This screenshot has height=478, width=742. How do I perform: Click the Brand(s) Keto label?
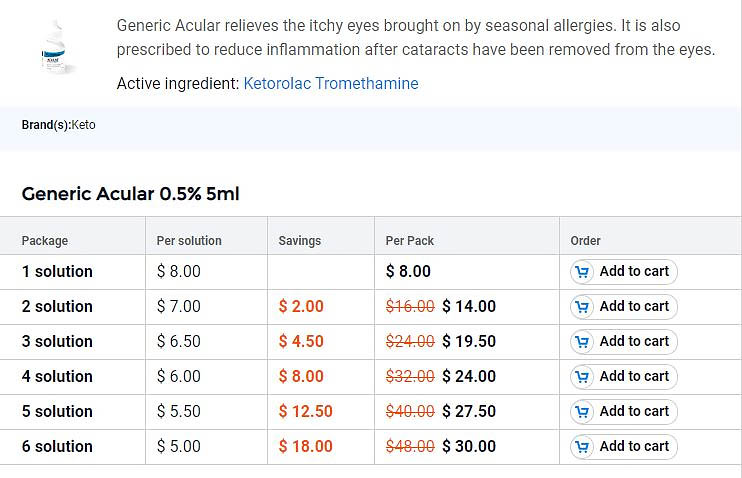[x=58, y=125]
